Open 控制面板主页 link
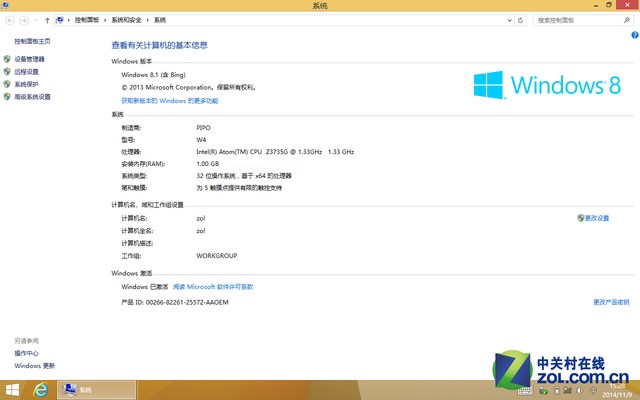The width and height of the screenshot is (640, 400). tap(32, 41)
